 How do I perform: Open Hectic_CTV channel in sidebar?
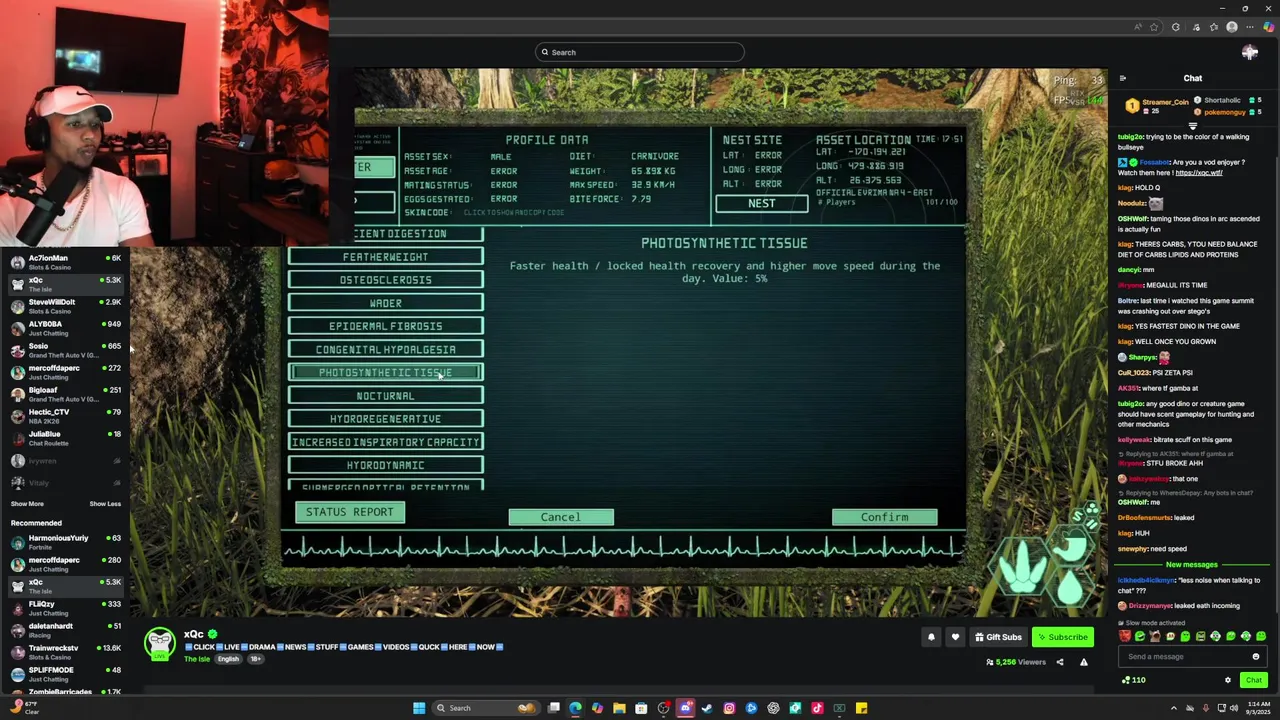coord(65,416)
